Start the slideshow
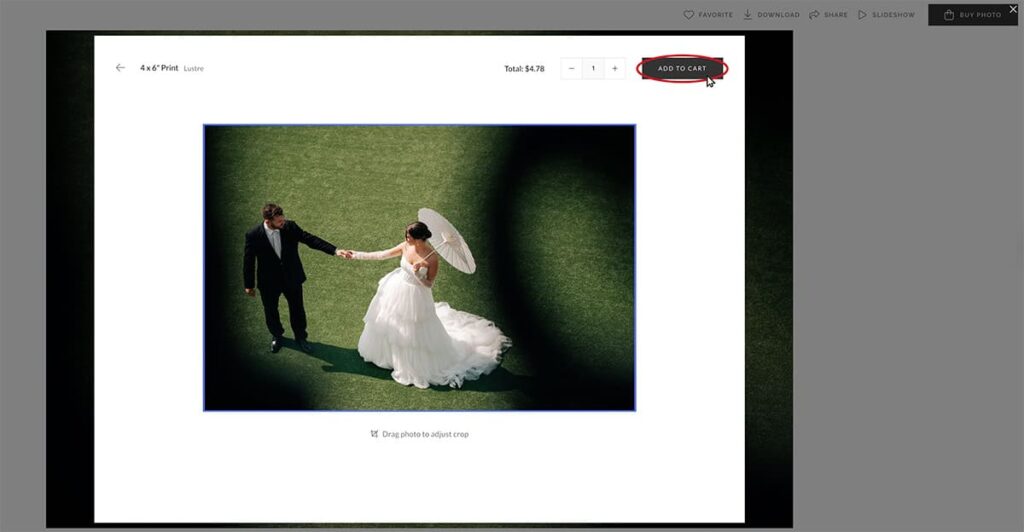The width and height of the screenshot is (1024, 532). pyautogui.click(x=886, y=14)
